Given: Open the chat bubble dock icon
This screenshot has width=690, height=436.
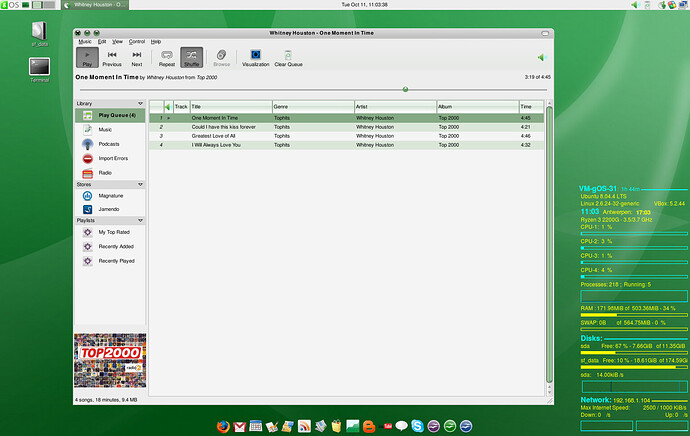Looking at the screenshot, I should click(401, 426).
